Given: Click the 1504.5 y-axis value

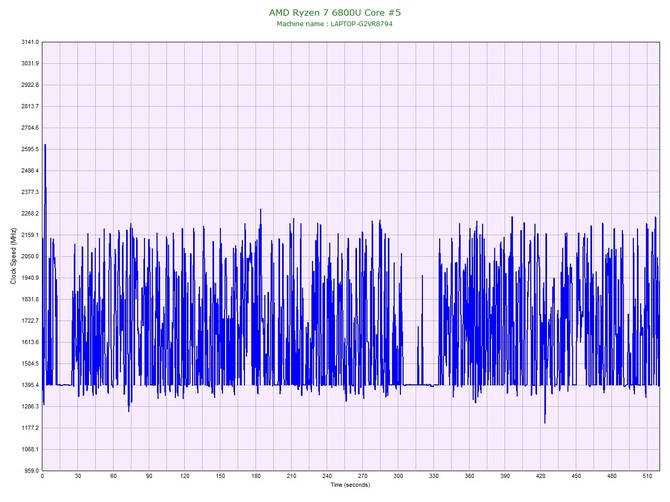Looking at the screenshot, I should pos(30,364).
